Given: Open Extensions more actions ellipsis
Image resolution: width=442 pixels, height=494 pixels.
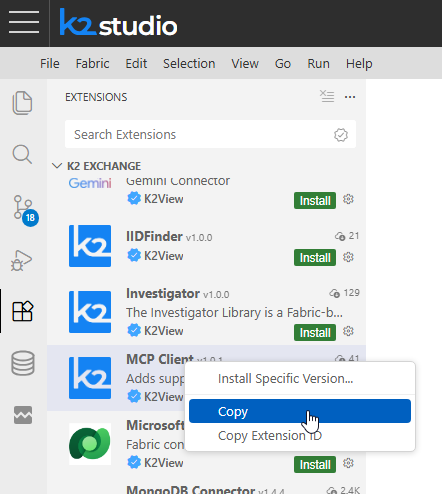Looking at the screenshot, I should coord(350,97).
